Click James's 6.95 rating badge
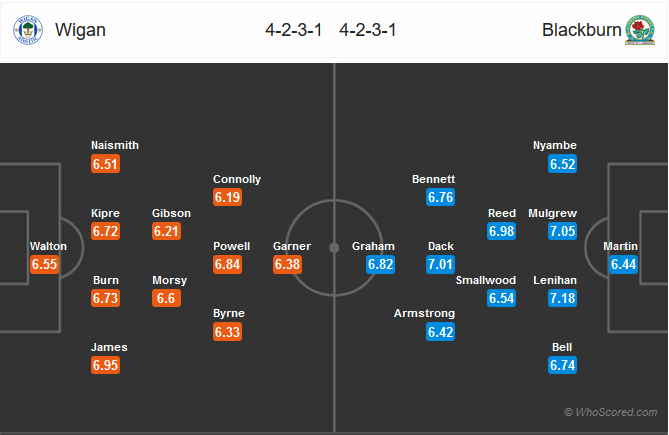Viewport: 669px width, 435px height. 105,365
